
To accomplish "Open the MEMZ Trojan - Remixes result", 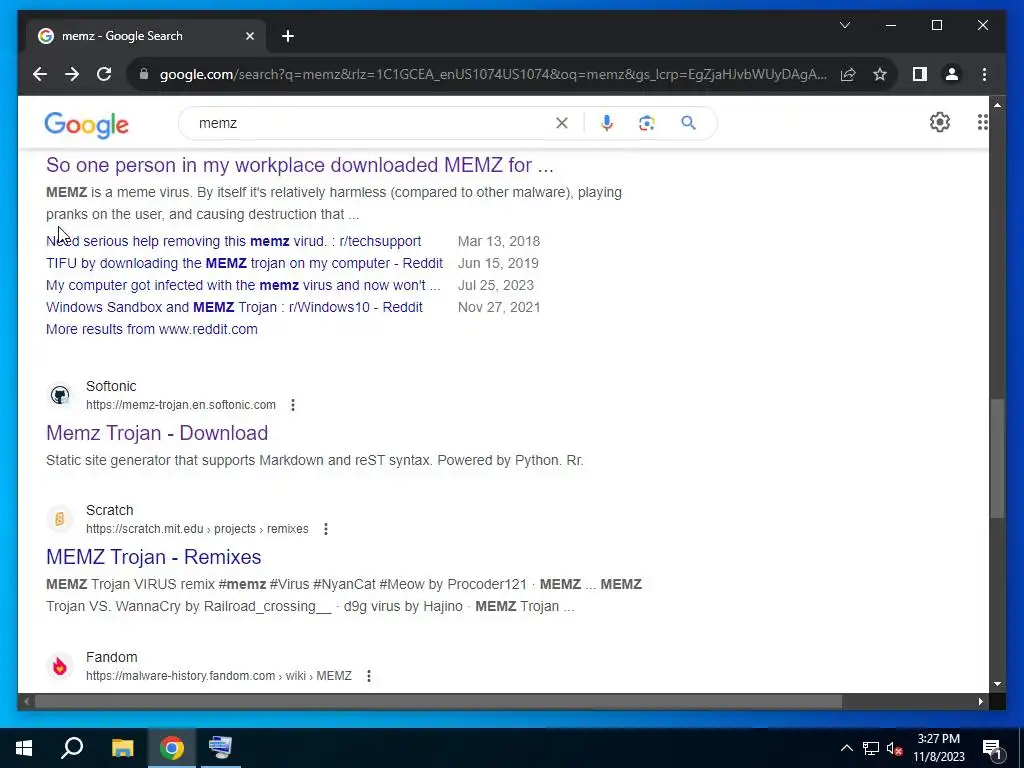I will point(153,557).
